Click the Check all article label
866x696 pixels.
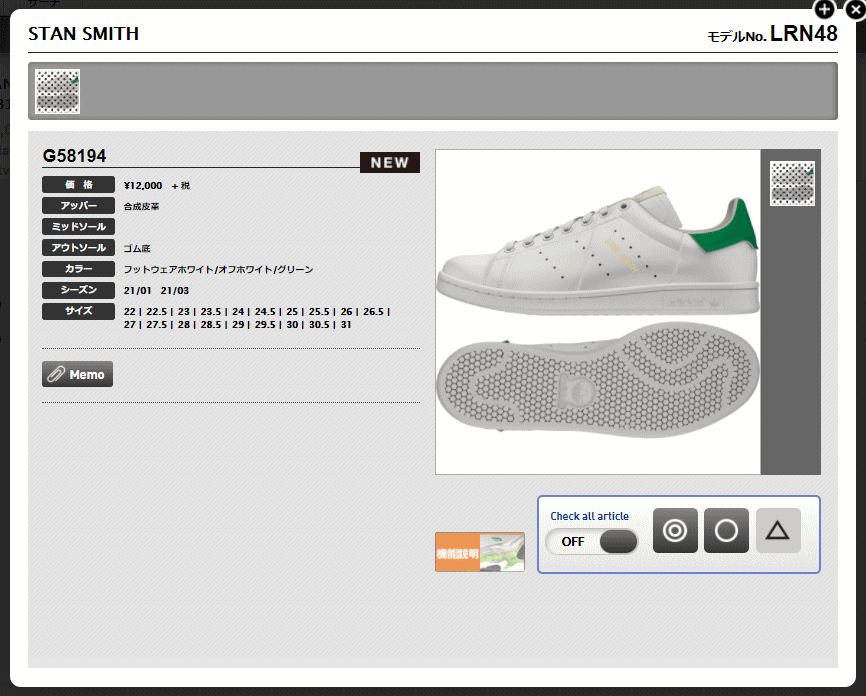(589, 516)
